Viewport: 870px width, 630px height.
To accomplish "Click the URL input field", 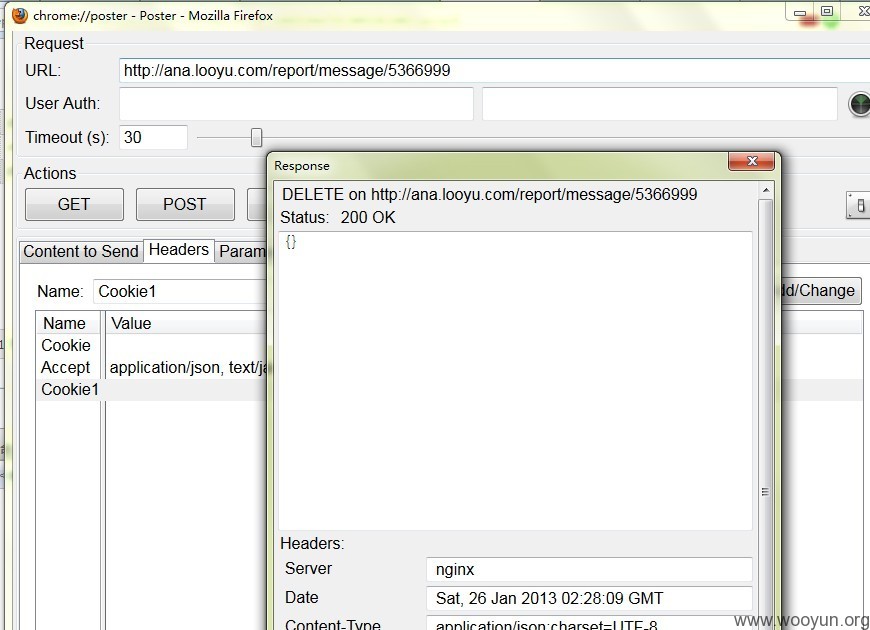I will point(494,71).
